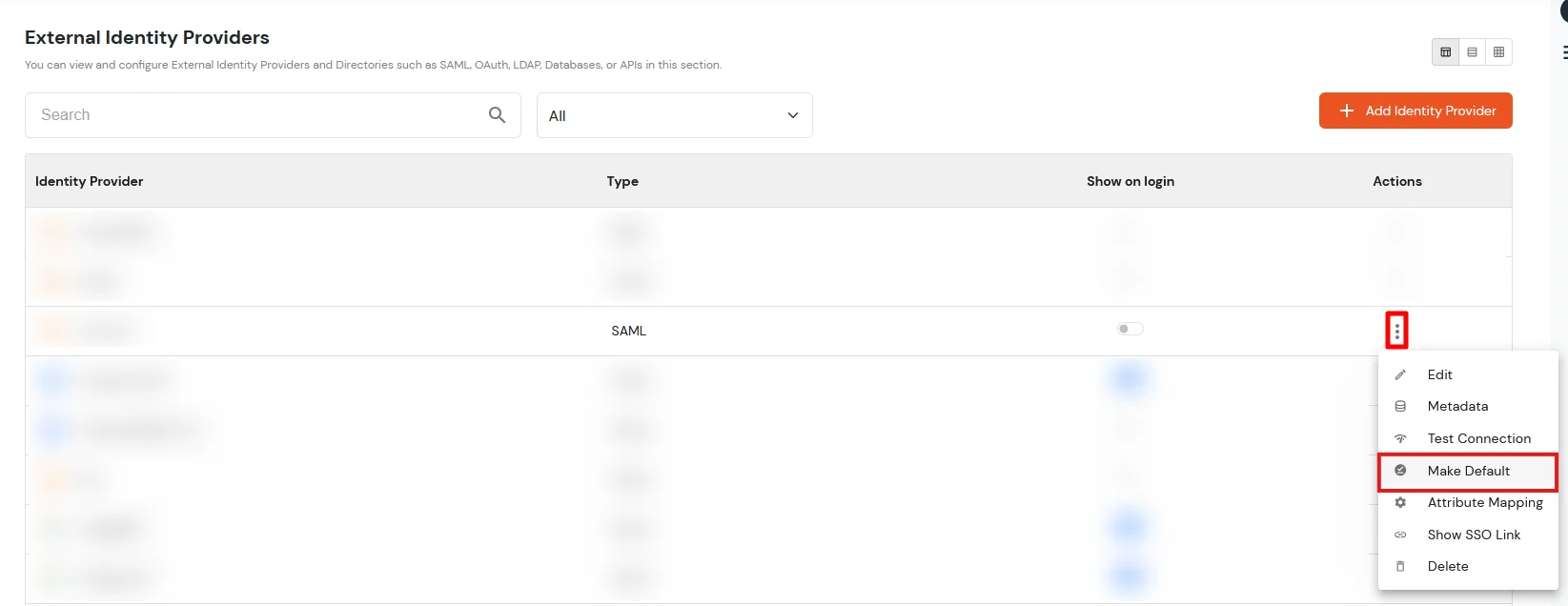Click the Type column header
The width and height of the screenshot is (1568, 606).
point(622,181)
